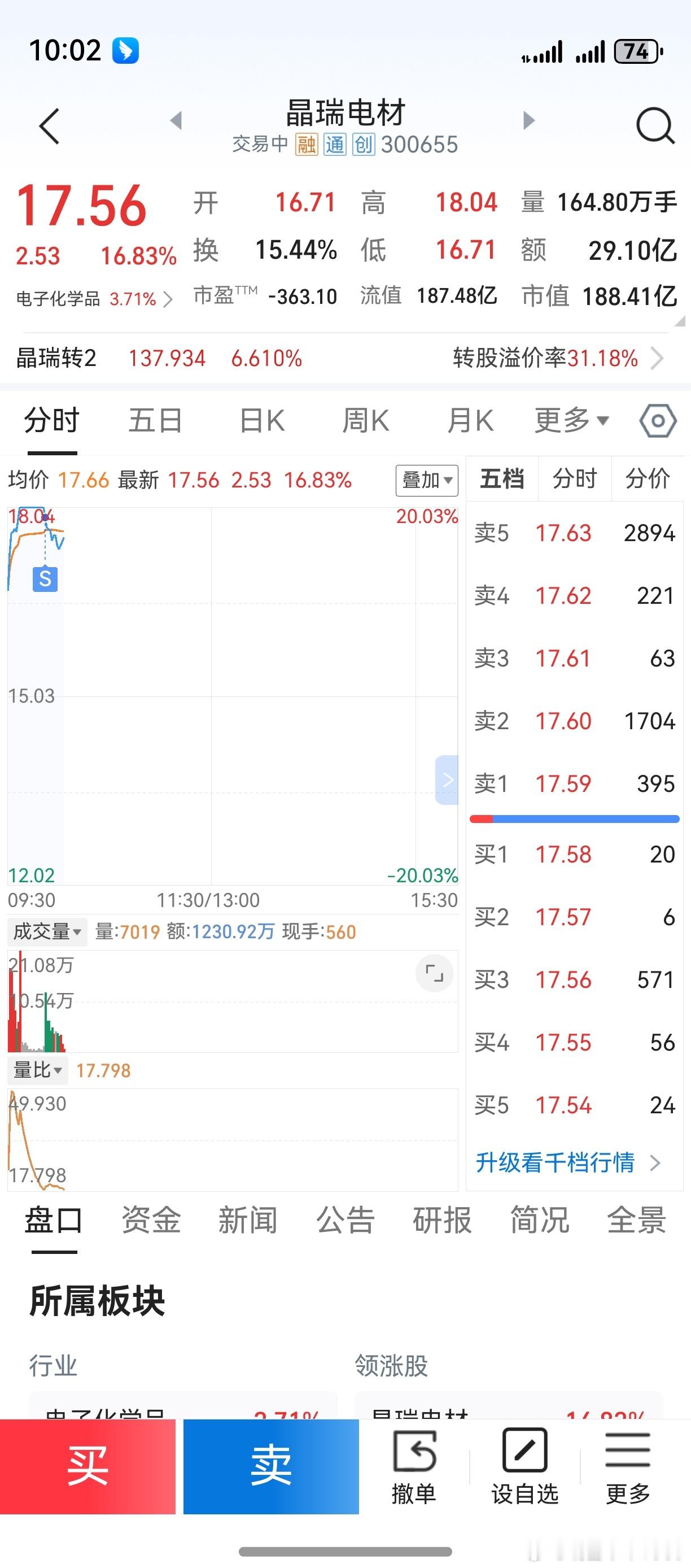Open the 更多 chart period dropdown
691x1568 pixels.
[568, 420]
